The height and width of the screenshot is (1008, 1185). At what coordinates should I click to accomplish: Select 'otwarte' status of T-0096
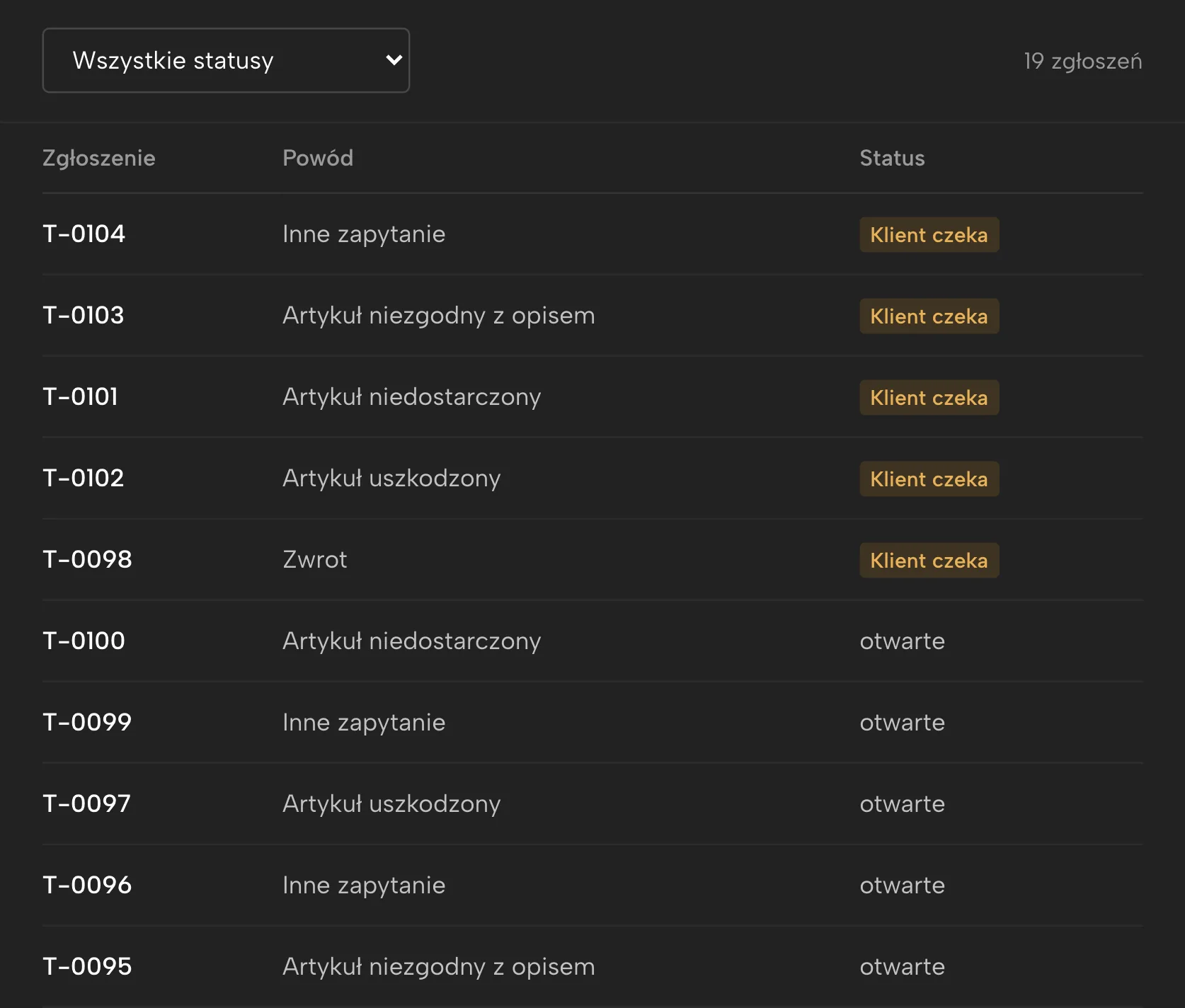pyautogui.click(x=902, y=885)
